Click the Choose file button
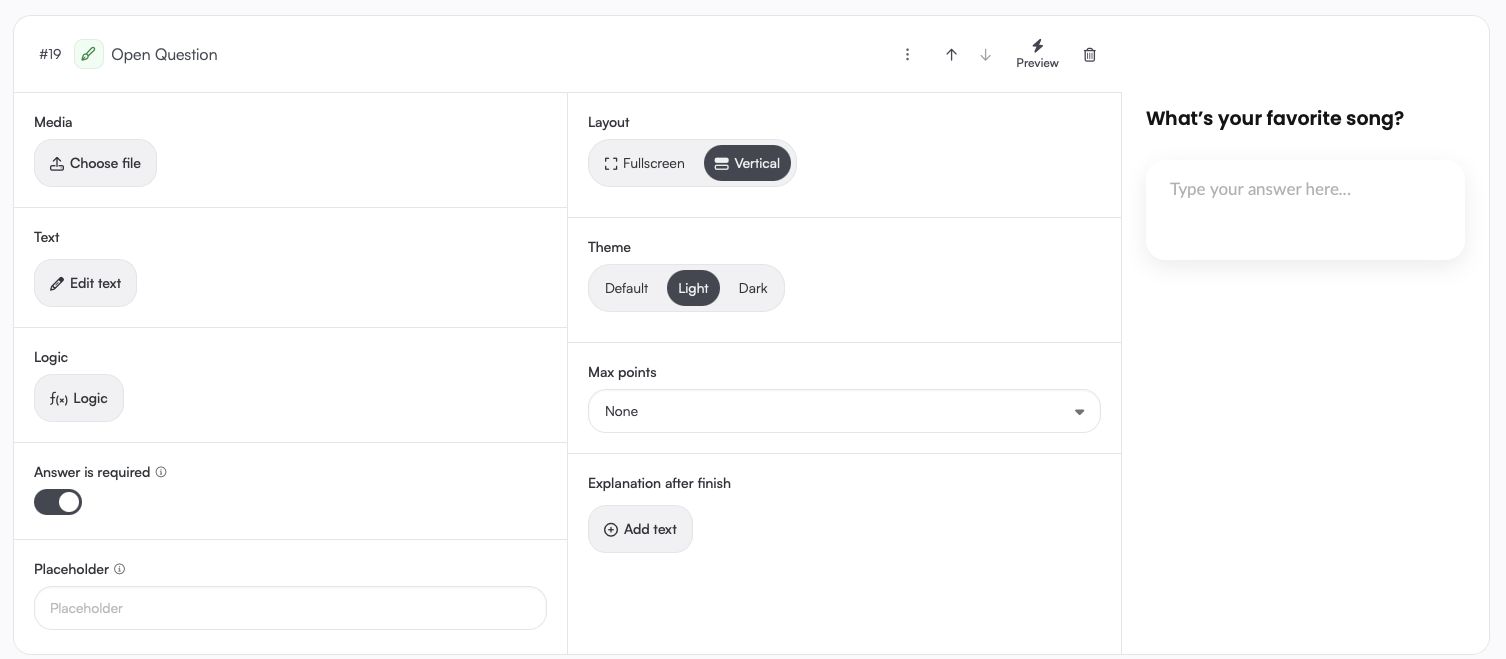Image resolution: width=1506 pixels, height=659 pixels. pos(95,163)
